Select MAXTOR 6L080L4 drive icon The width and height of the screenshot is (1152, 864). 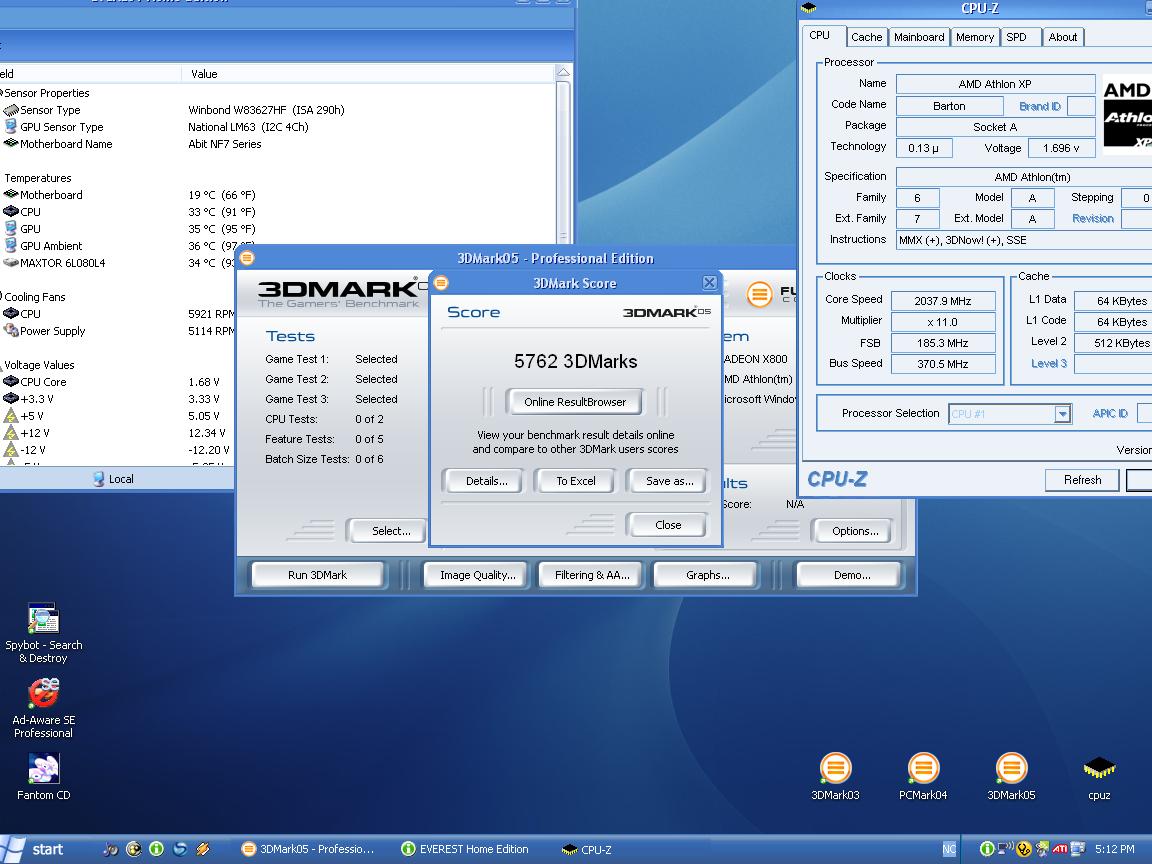[x=10, y=262]
